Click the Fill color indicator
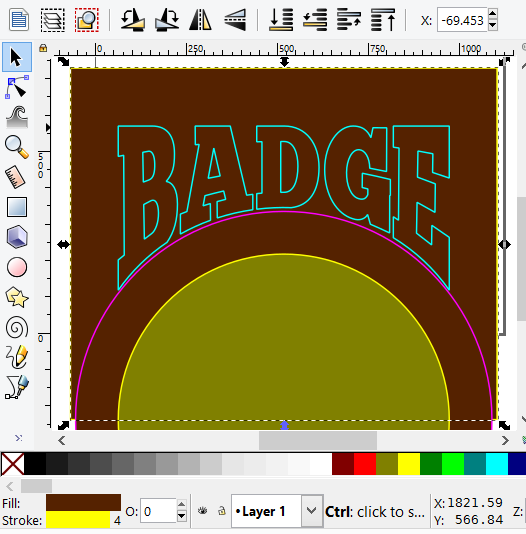This screenshot has height=534, width=526. 83,502
